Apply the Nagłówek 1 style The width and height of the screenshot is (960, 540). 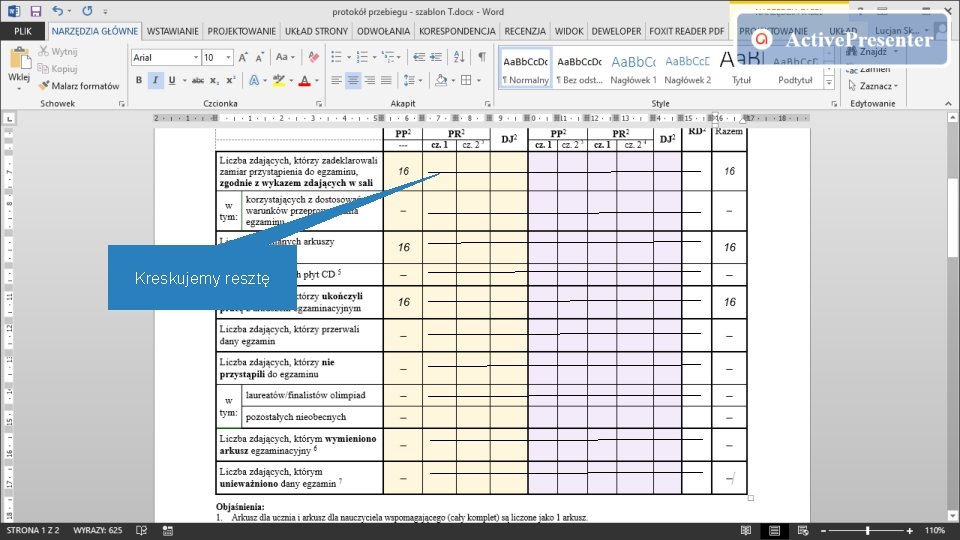(633, 69)
